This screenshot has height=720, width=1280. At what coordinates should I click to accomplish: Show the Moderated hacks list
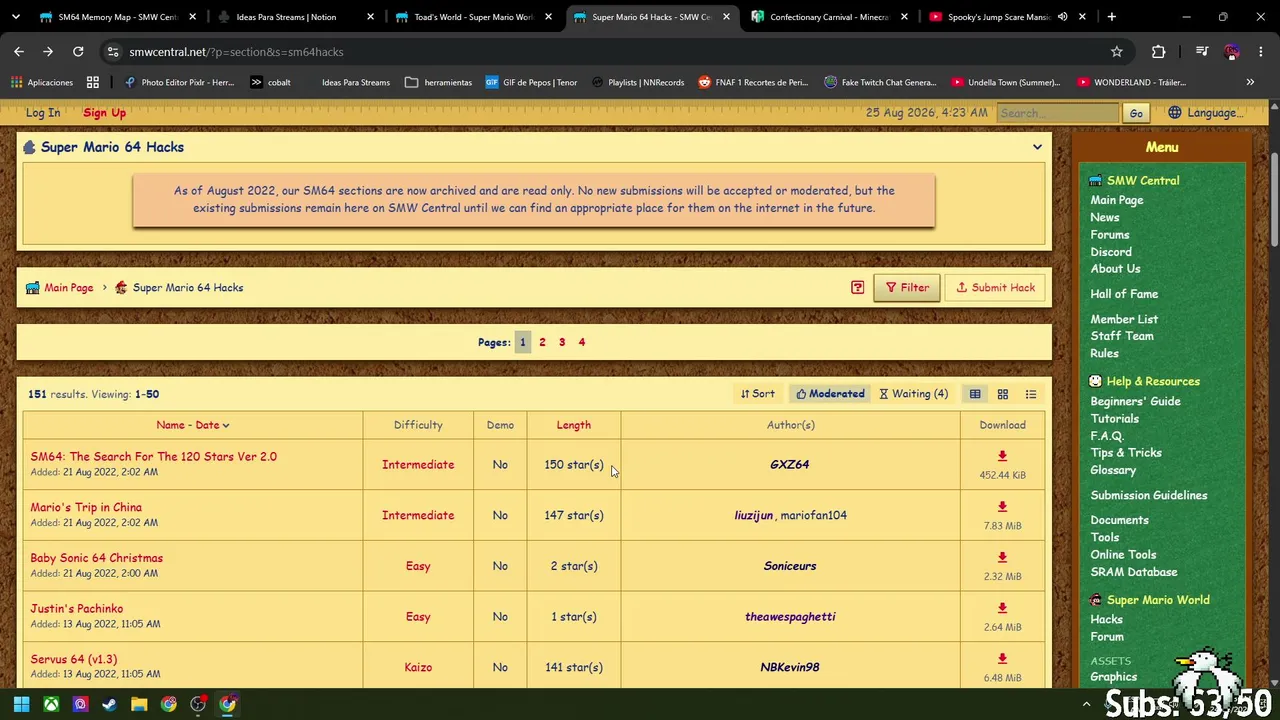tap(830, 394)
